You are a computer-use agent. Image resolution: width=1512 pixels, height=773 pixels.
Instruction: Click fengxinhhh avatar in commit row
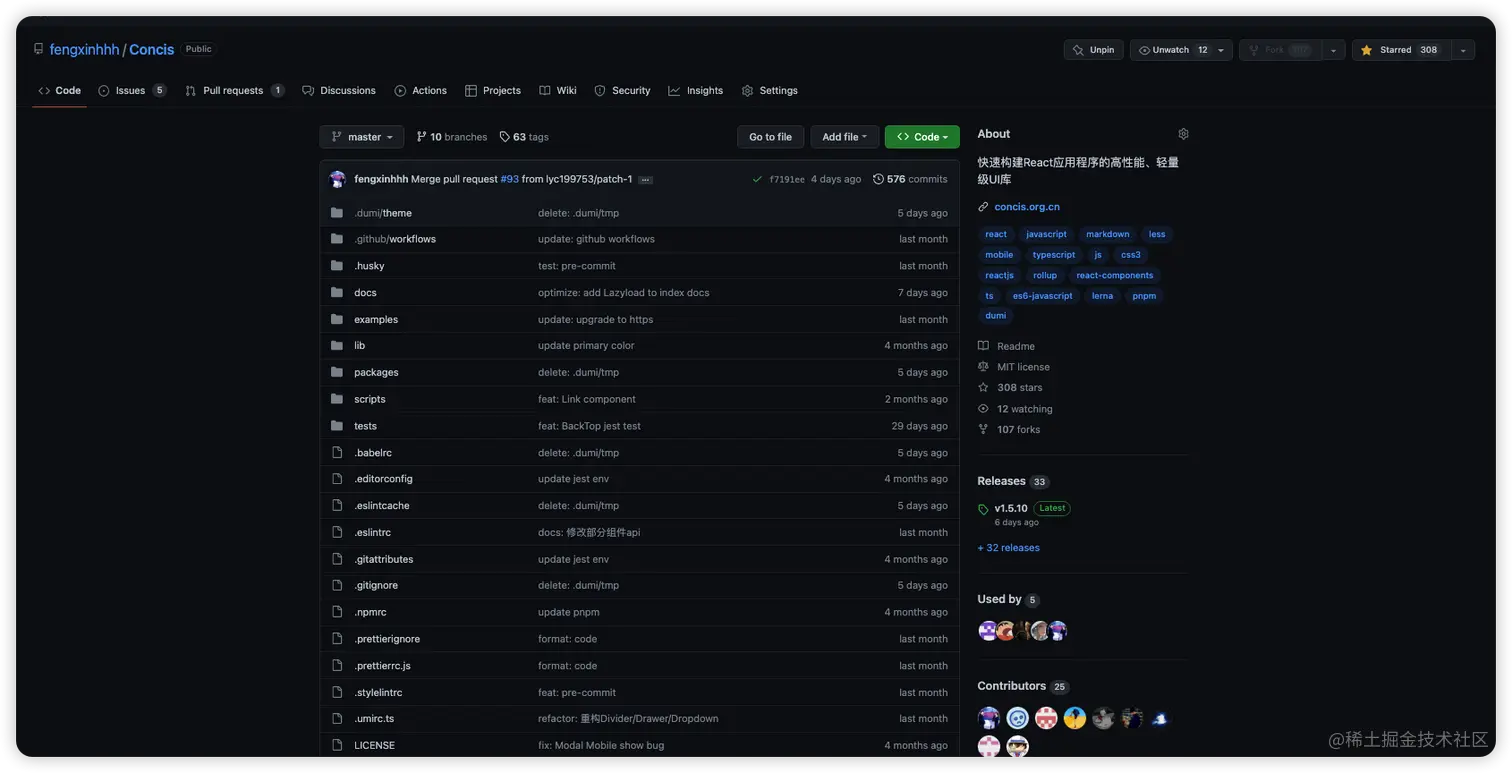(338, 179)
